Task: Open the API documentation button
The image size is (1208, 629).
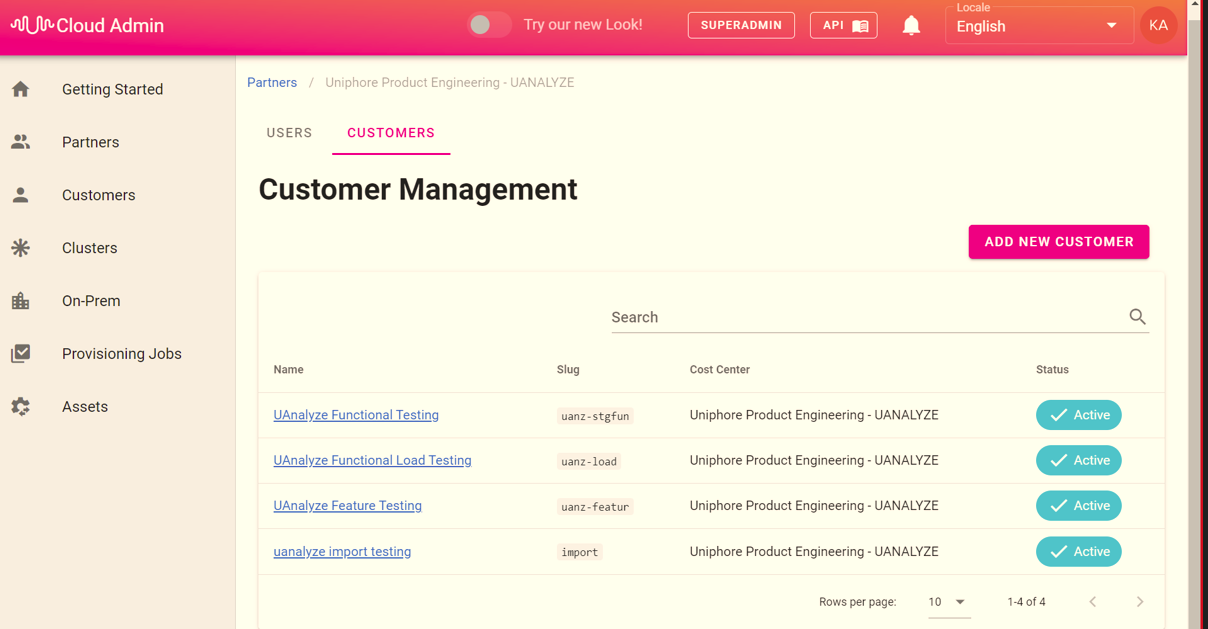Action: [843, 25]
